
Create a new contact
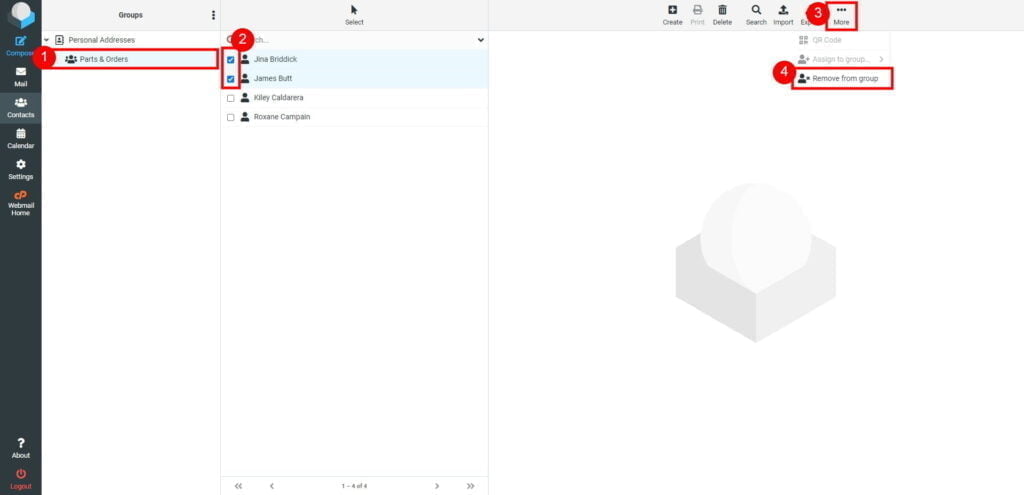[672, 15]
